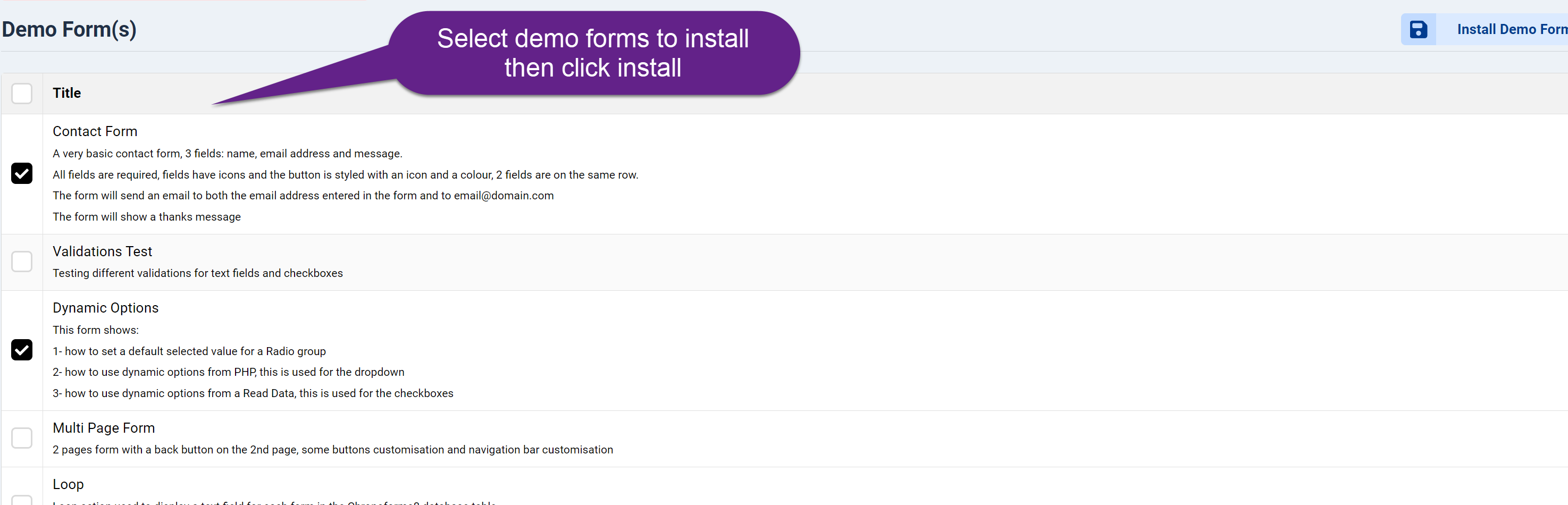Click the 'Testing different validations' description text
This screenshot has width=1568, height=505.
click(198, 273)
